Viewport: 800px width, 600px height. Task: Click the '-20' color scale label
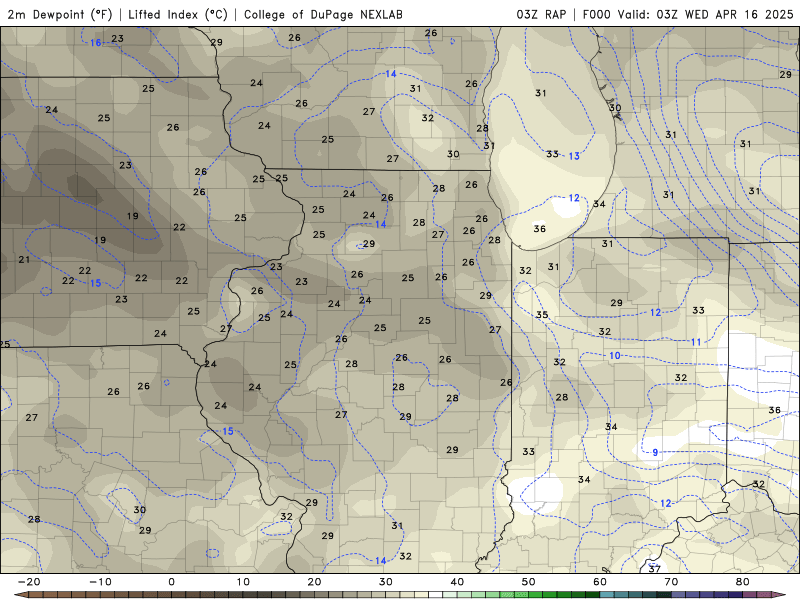point(29,582)
